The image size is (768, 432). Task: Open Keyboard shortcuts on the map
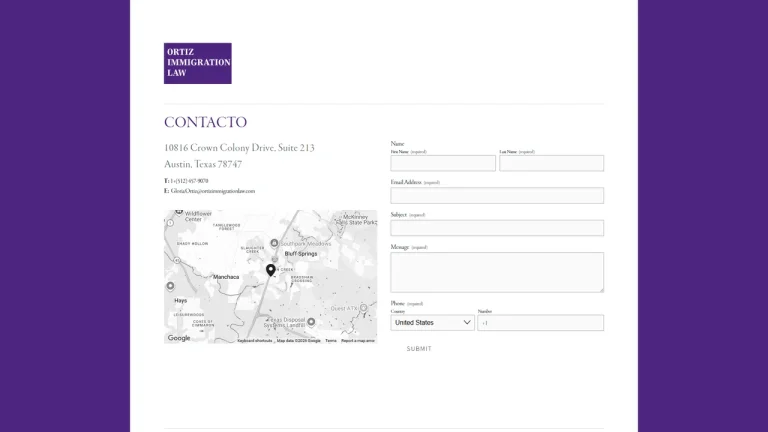click(x=255, y=340)
